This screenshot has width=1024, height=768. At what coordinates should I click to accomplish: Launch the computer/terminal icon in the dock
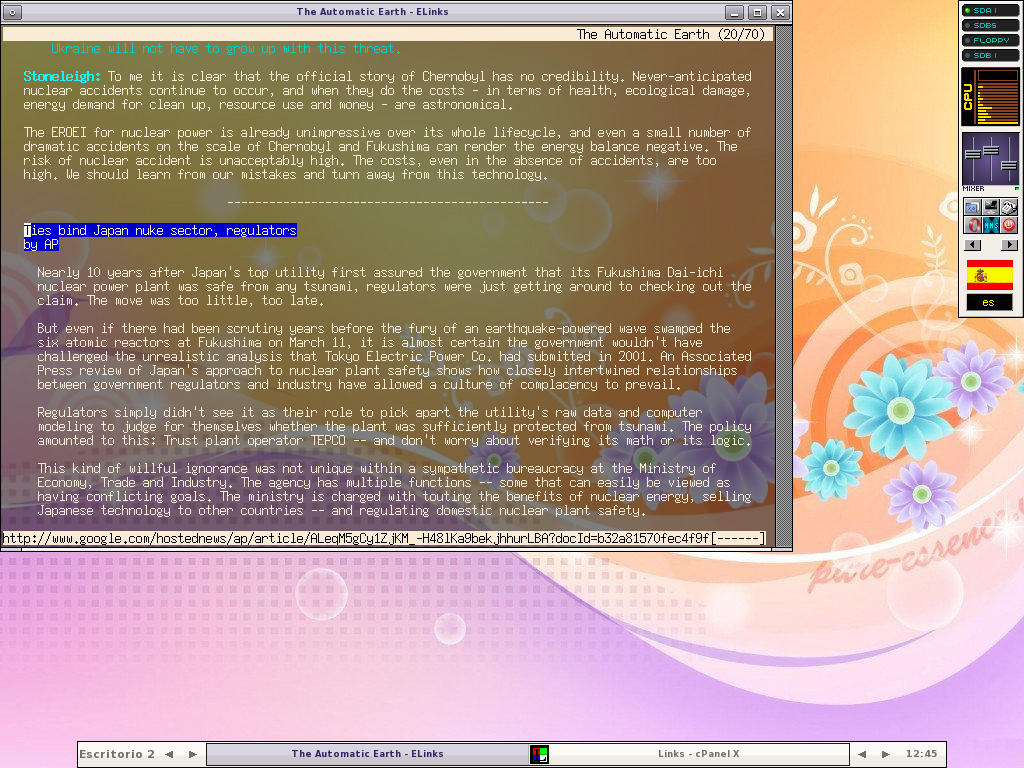point(991,207)
